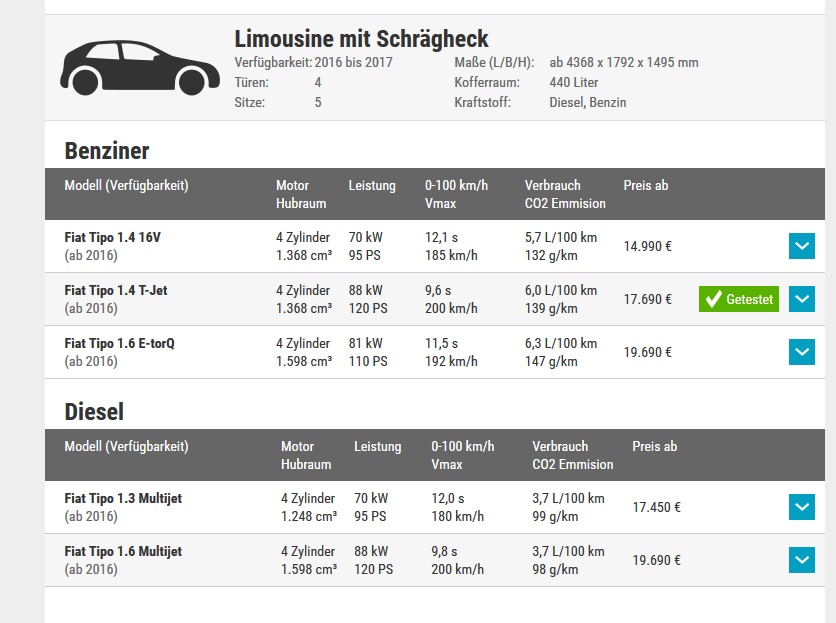Click the green Getestet badge
The width and height of the screenshot is (836, 623).
click(739, 299)
